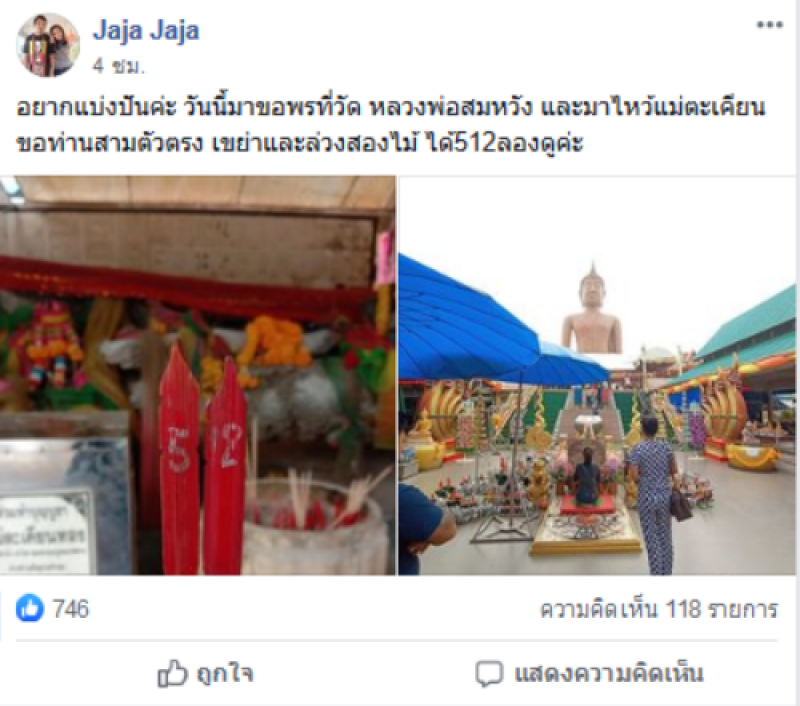
Task: Click the ถูกใจ like button
Action: point(206,673)
